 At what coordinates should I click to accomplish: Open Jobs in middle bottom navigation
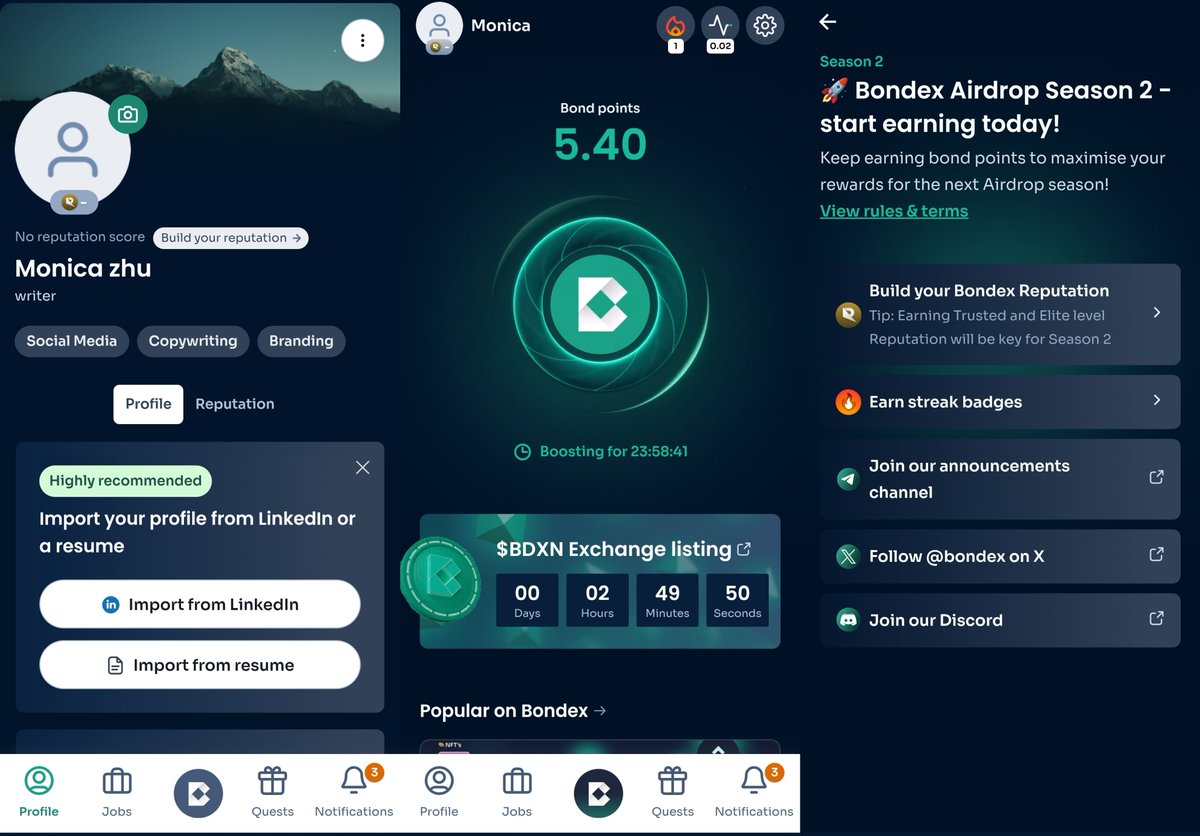tap(517, 792)
